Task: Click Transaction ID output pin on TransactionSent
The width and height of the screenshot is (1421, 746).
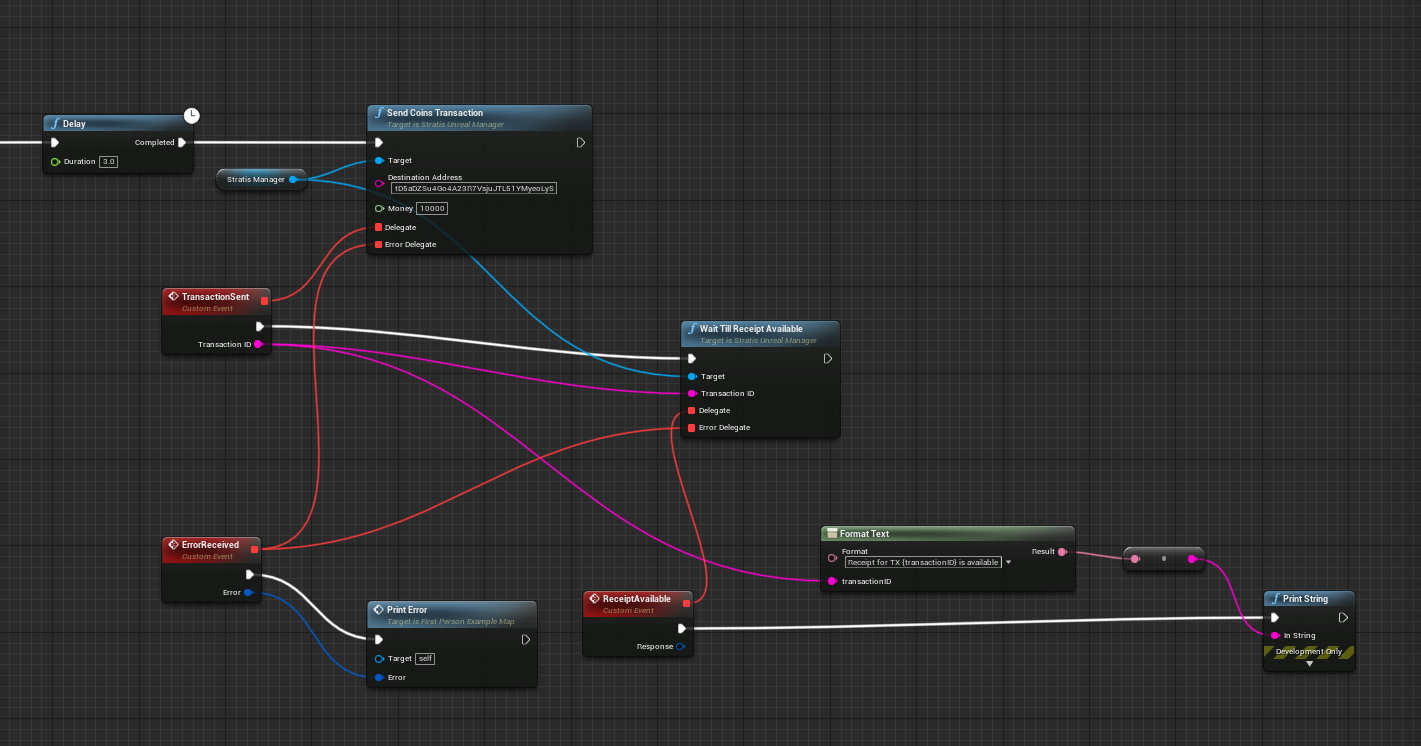Action: tap(259, 344)
